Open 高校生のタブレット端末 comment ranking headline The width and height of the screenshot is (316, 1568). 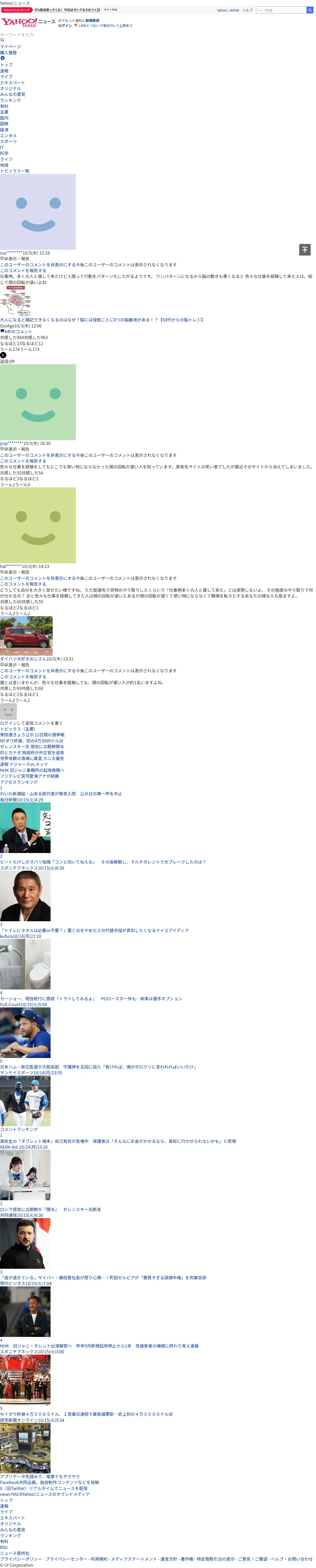118,1141
